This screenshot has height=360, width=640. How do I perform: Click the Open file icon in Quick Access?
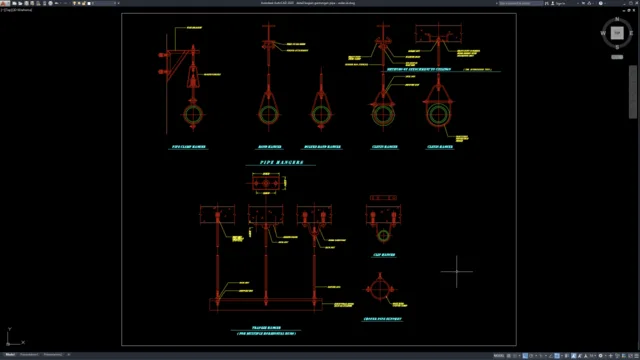[20, 3]
